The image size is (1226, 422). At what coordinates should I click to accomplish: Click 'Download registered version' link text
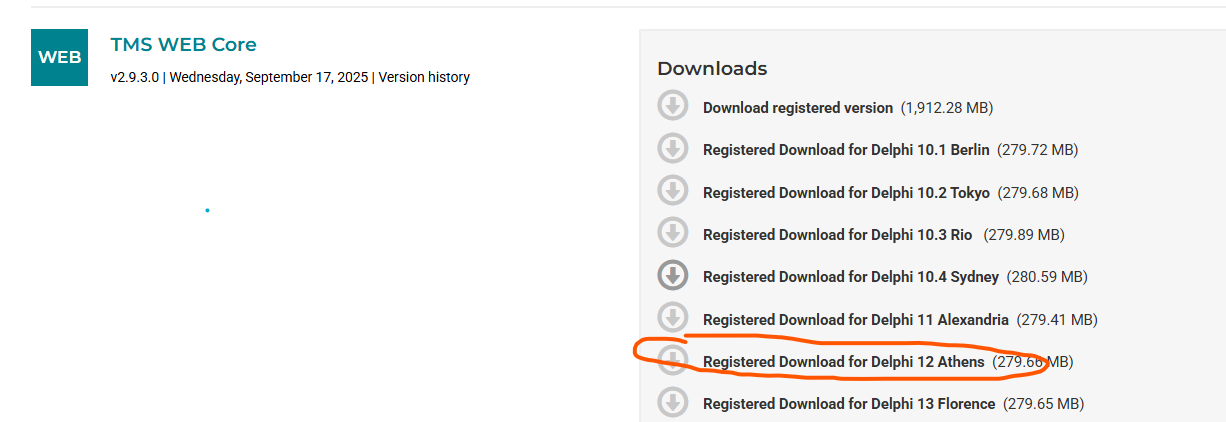pyautogui.click(x=797, y=108)
